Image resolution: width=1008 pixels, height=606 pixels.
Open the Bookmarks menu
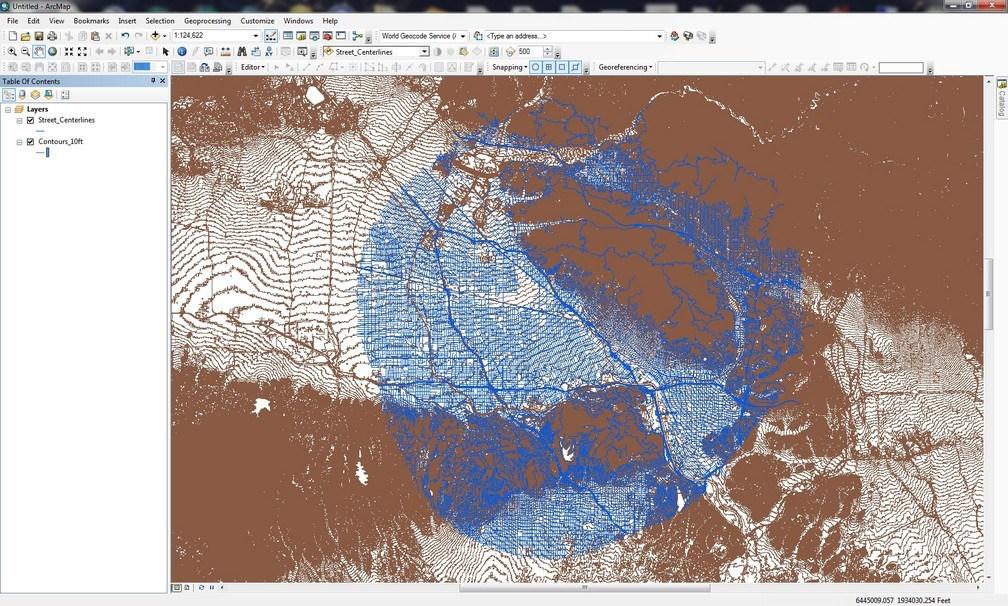(90, 20)
